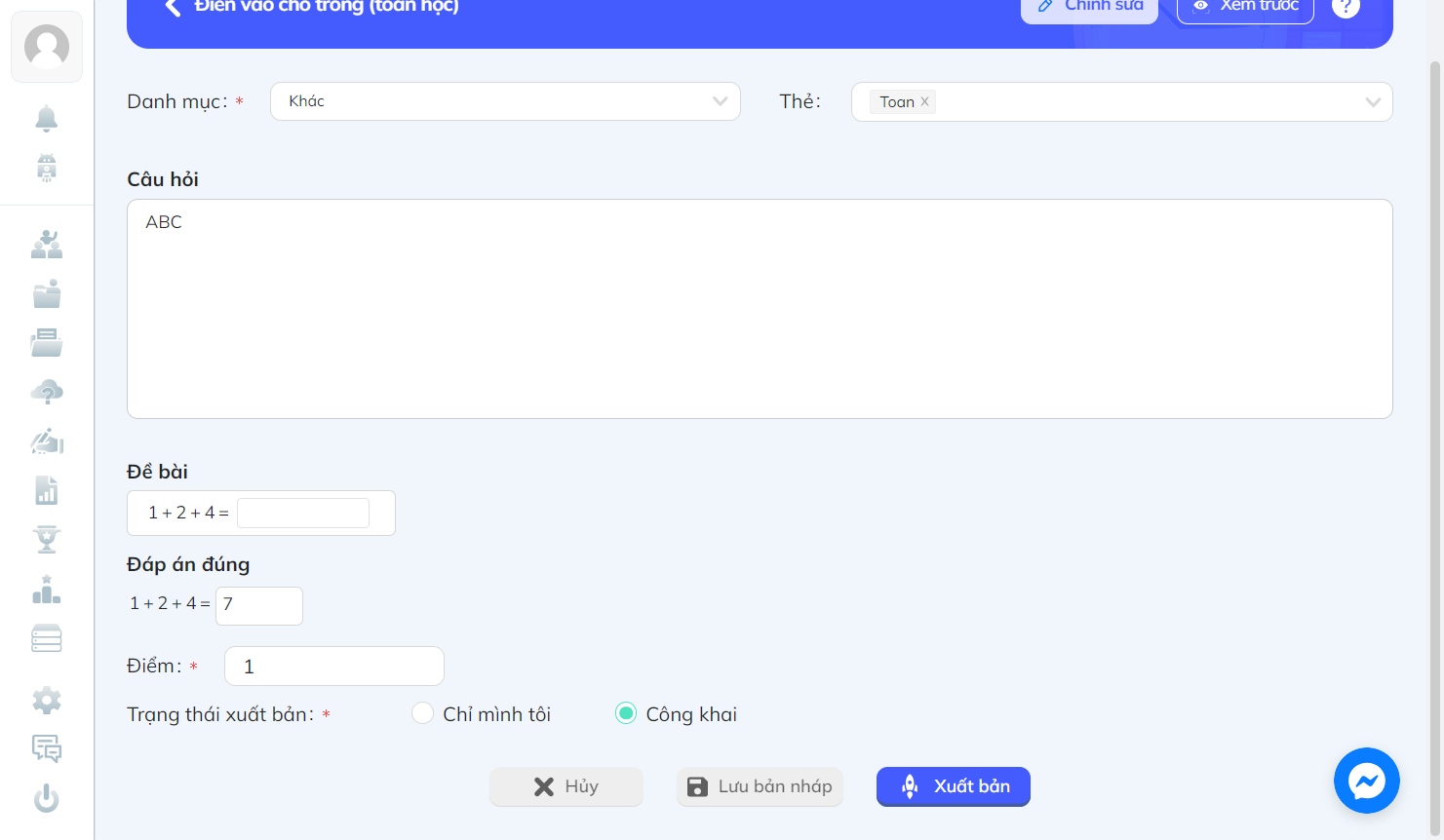Expand the 'Thẻ' tags dropdown arrow
Viewport: 1444px width, 840px height.
(x=1373, y=102)
